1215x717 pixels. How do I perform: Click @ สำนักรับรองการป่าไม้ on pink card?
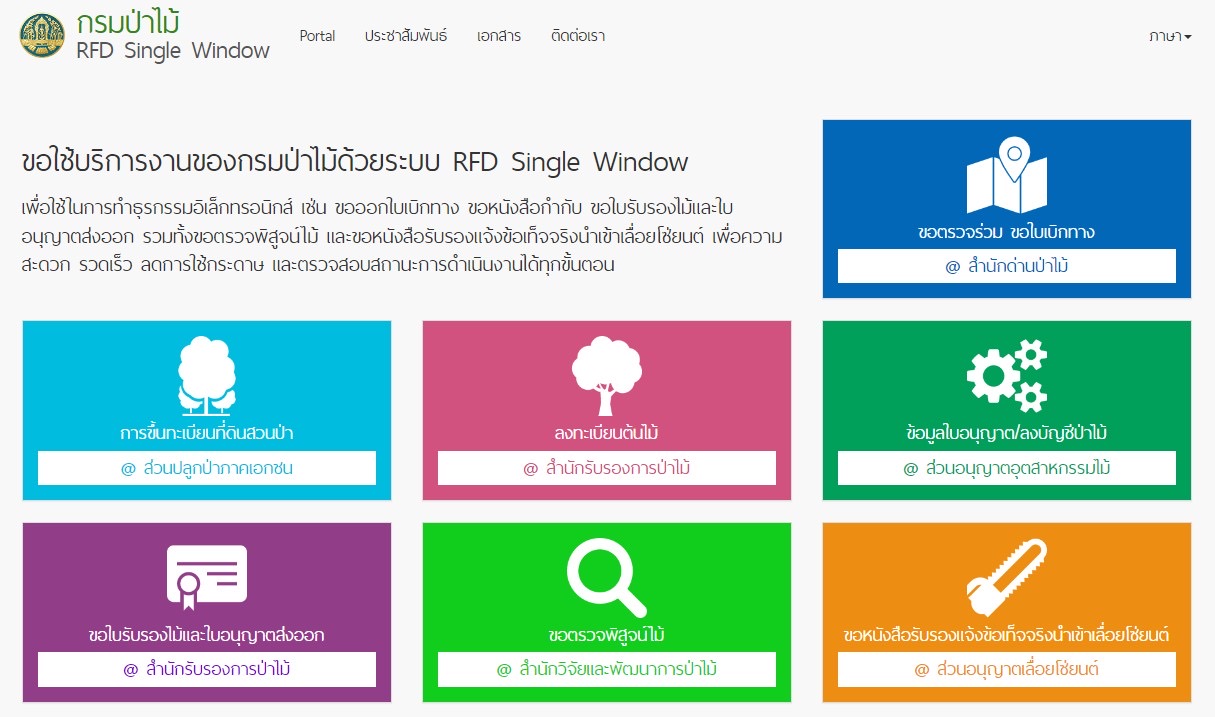click(607, 468)
